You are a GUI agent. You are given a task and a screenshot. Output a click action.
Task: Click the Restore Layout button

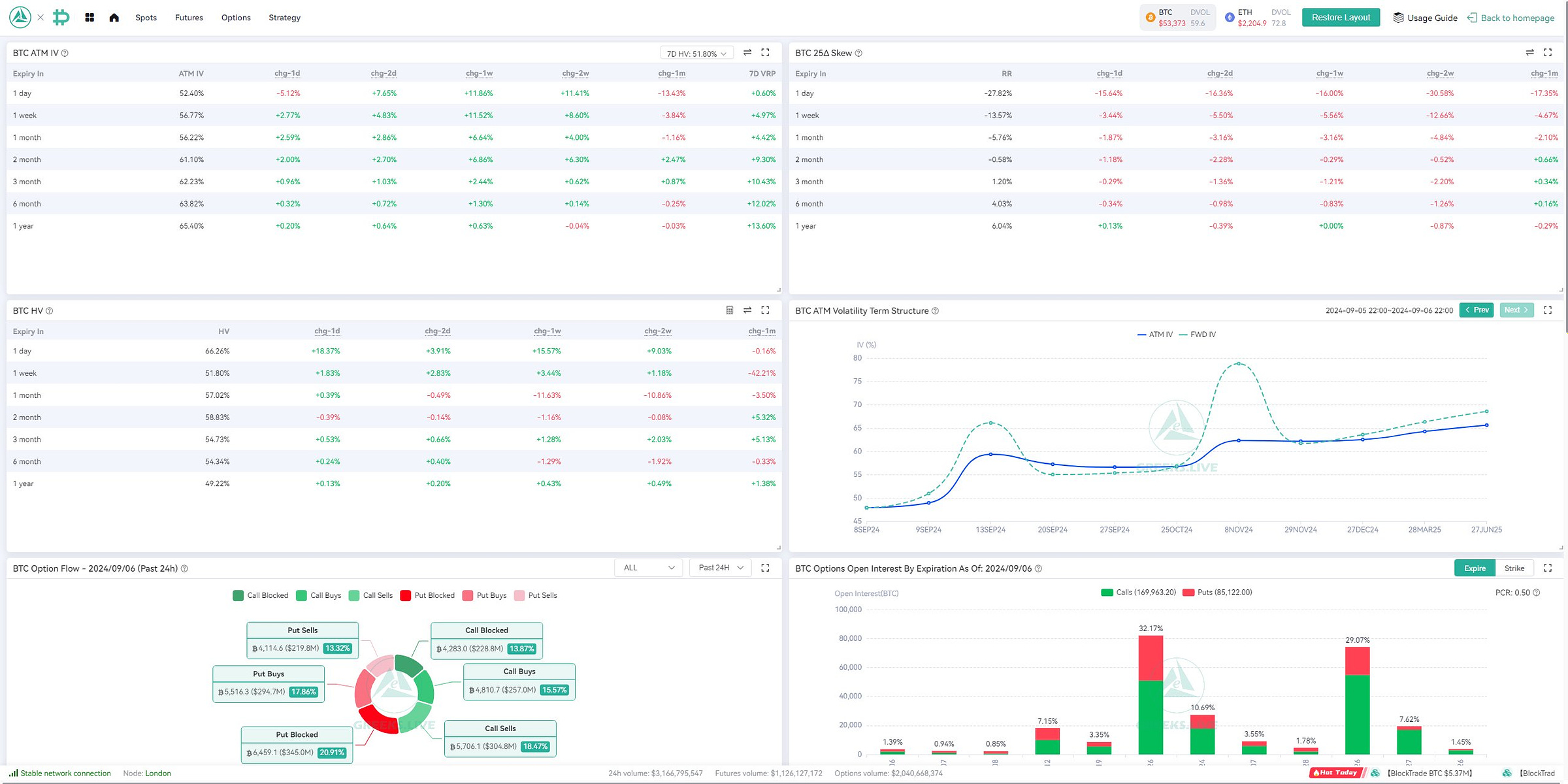tap(1341, 18)
